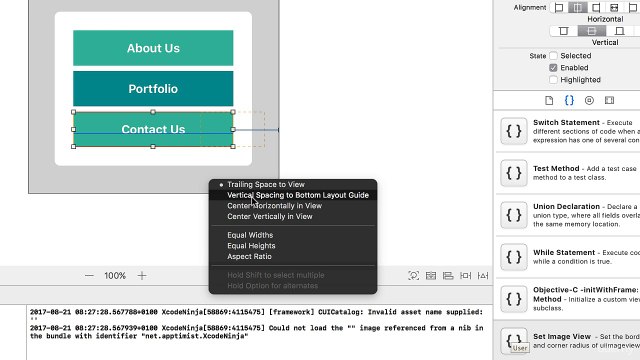Select center vertical alignment icon
Viewport: 640px width, 360px height.
tap(591, 31)
